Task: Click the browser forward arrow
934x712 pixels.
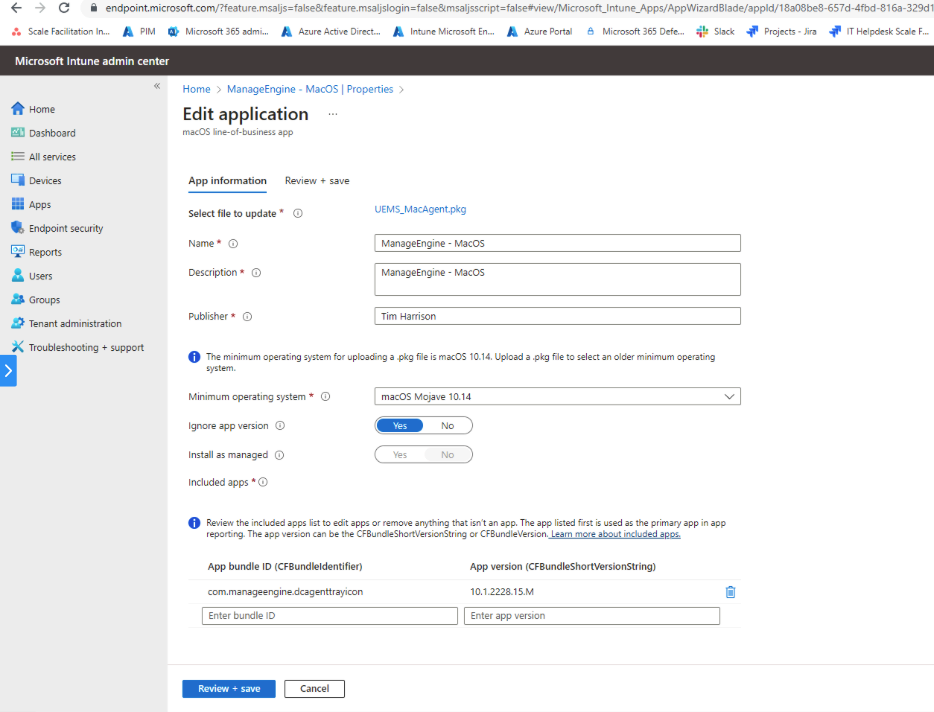Action: pos(40,8)
